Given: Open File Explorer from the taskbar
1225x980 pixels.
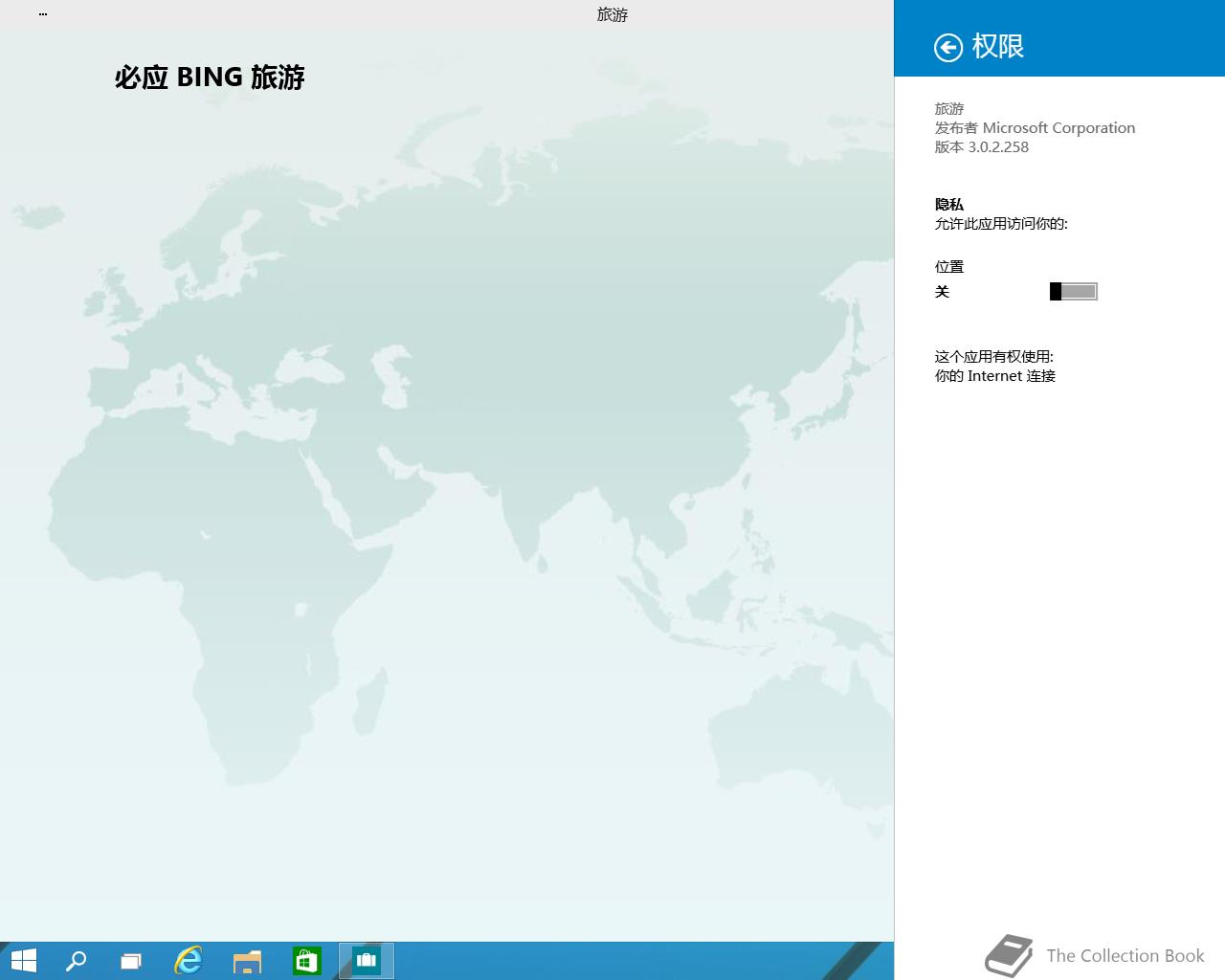Looking at the screenshot, I should 247,961.
